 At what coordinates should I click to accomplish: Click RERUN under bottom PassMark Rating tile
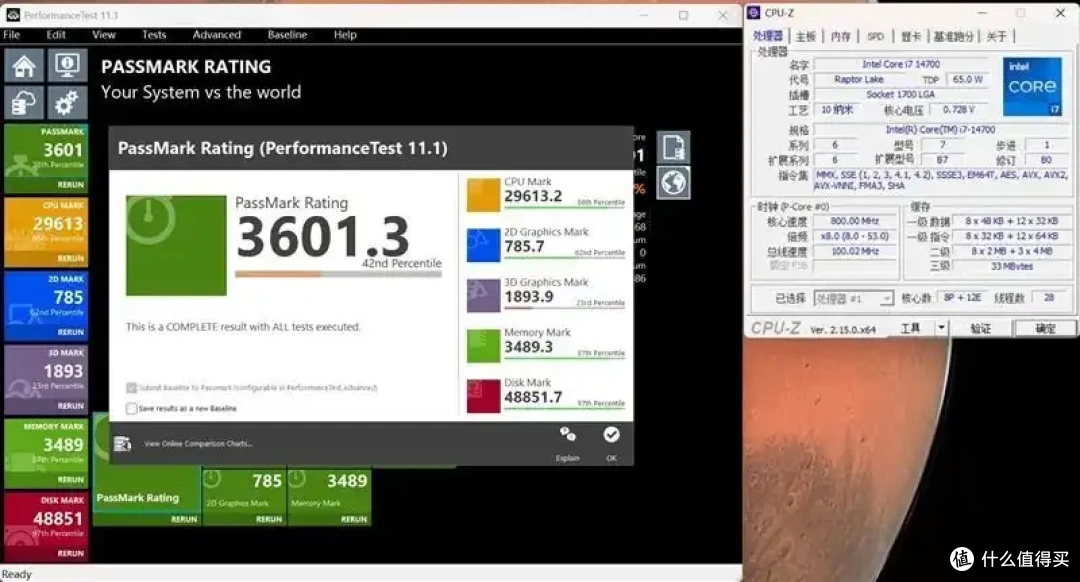pos(184,519)
